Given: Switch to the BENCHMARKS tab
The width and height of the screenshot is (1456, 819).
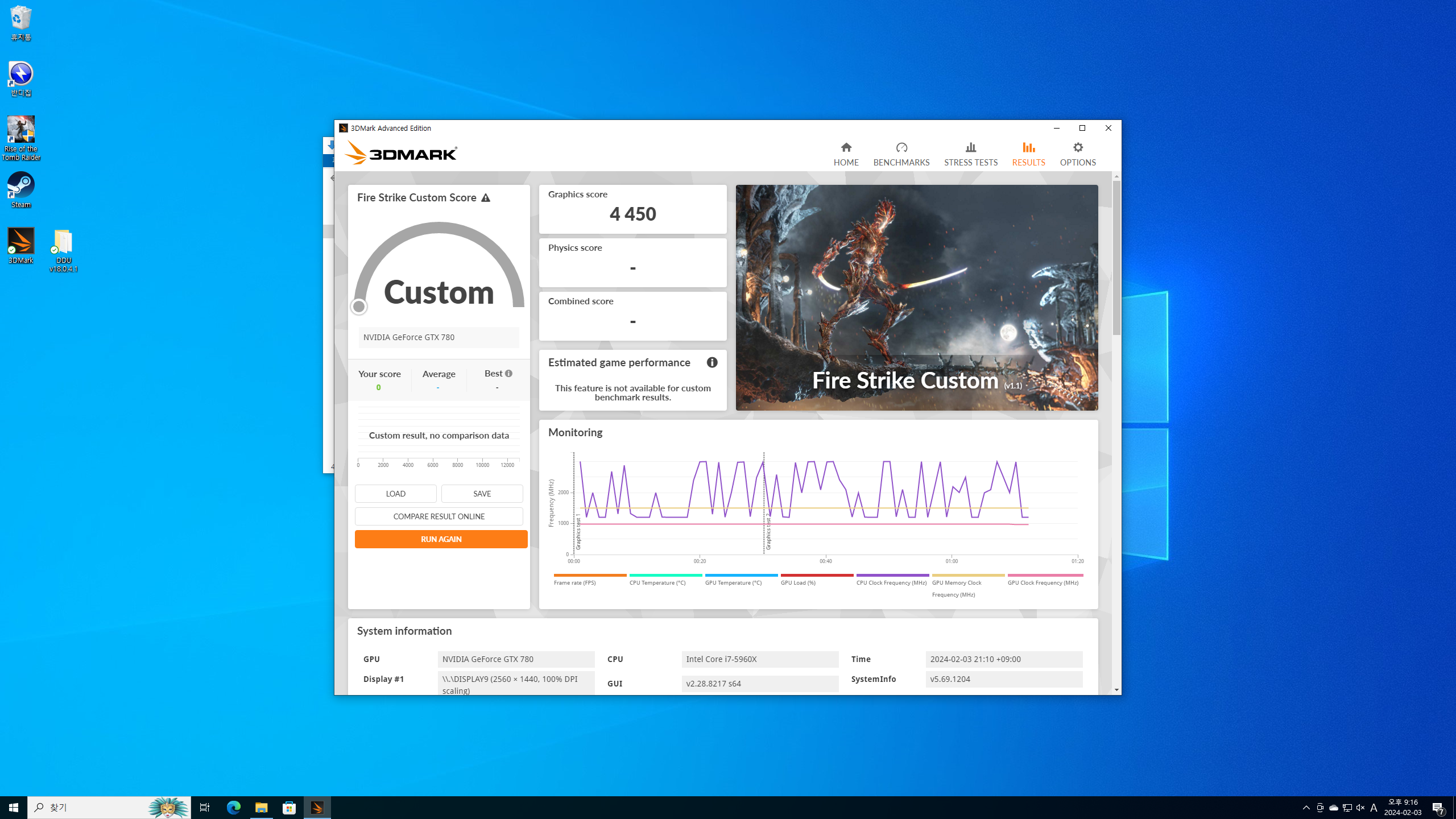Looking at the screenshot, I should [901, 154].
